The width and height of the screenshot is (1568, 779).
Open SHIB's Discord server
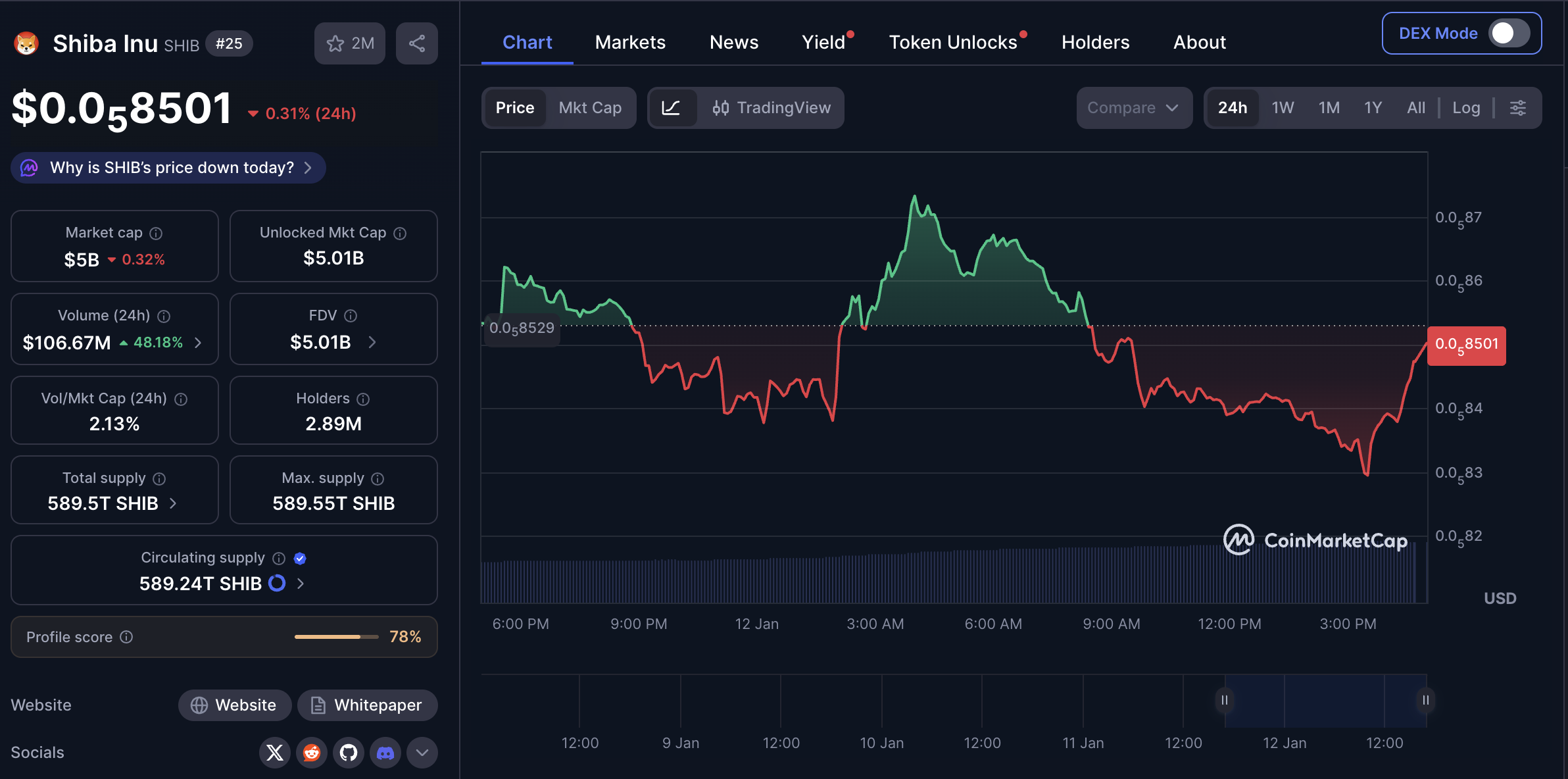click(385, 753)
